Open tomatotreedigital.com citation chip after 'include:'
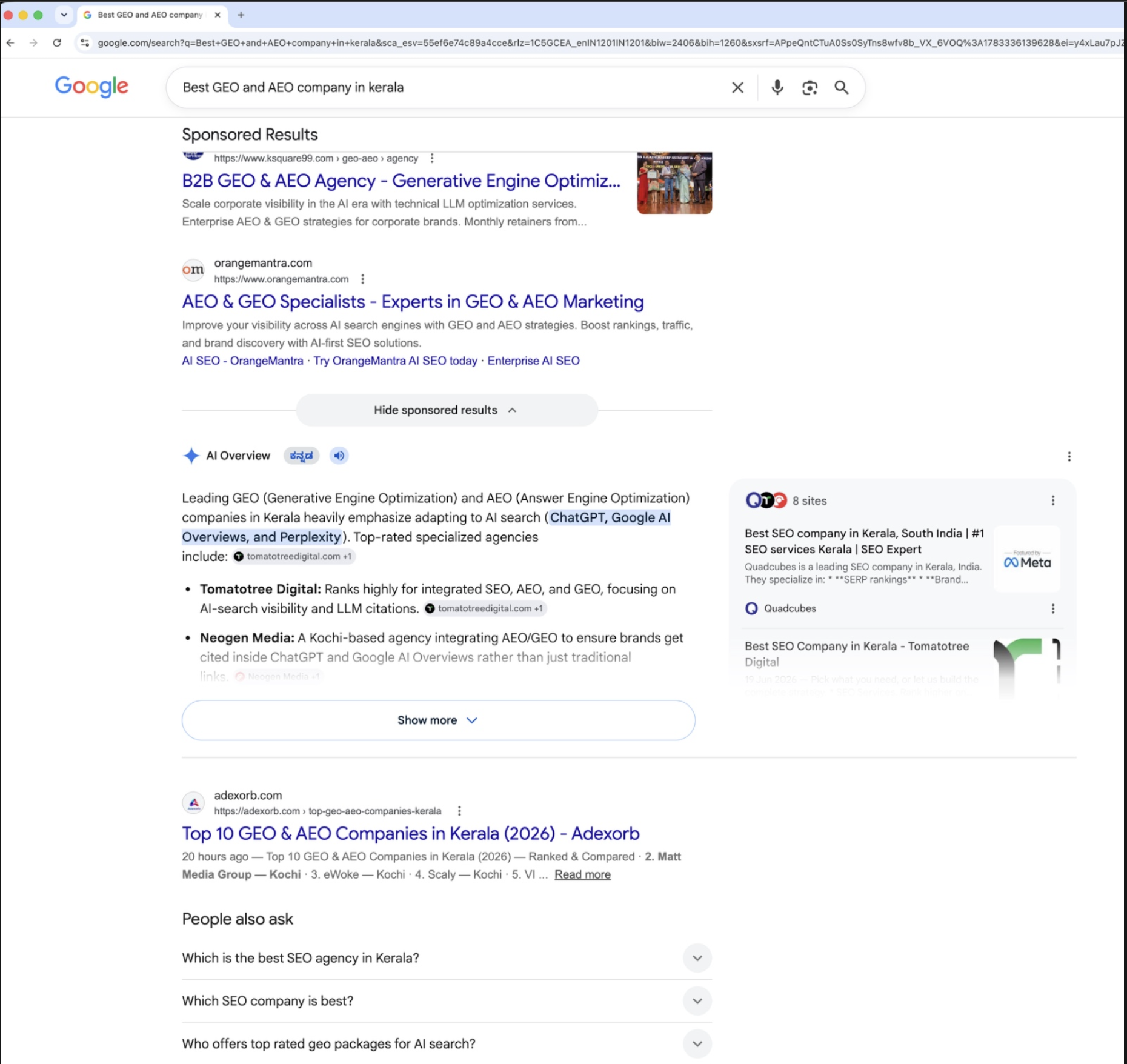1127x1064 pixels. tap(294, 556)
